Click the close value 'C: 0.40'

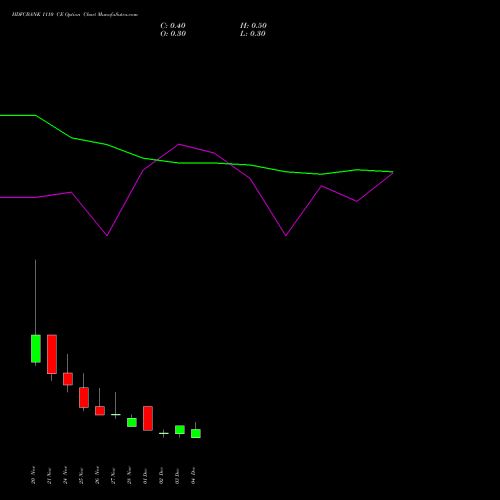(173, 26)
